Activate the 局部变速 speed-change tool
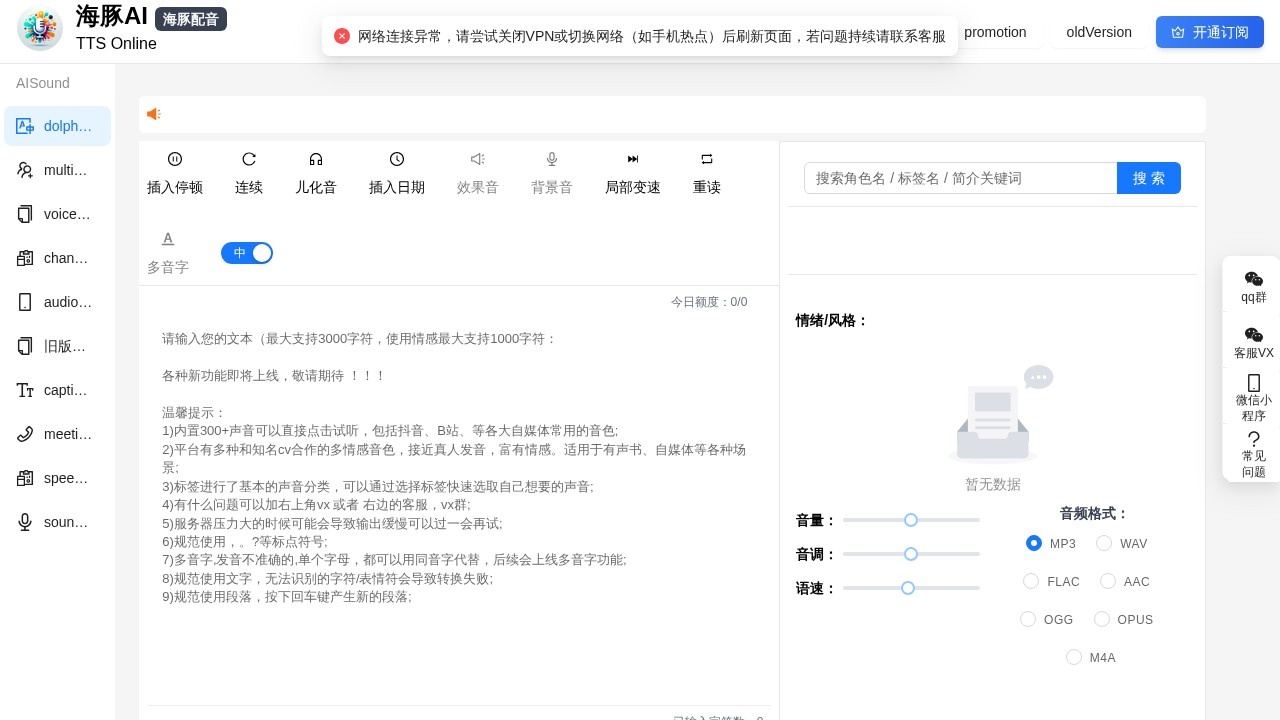 (633, 171)
